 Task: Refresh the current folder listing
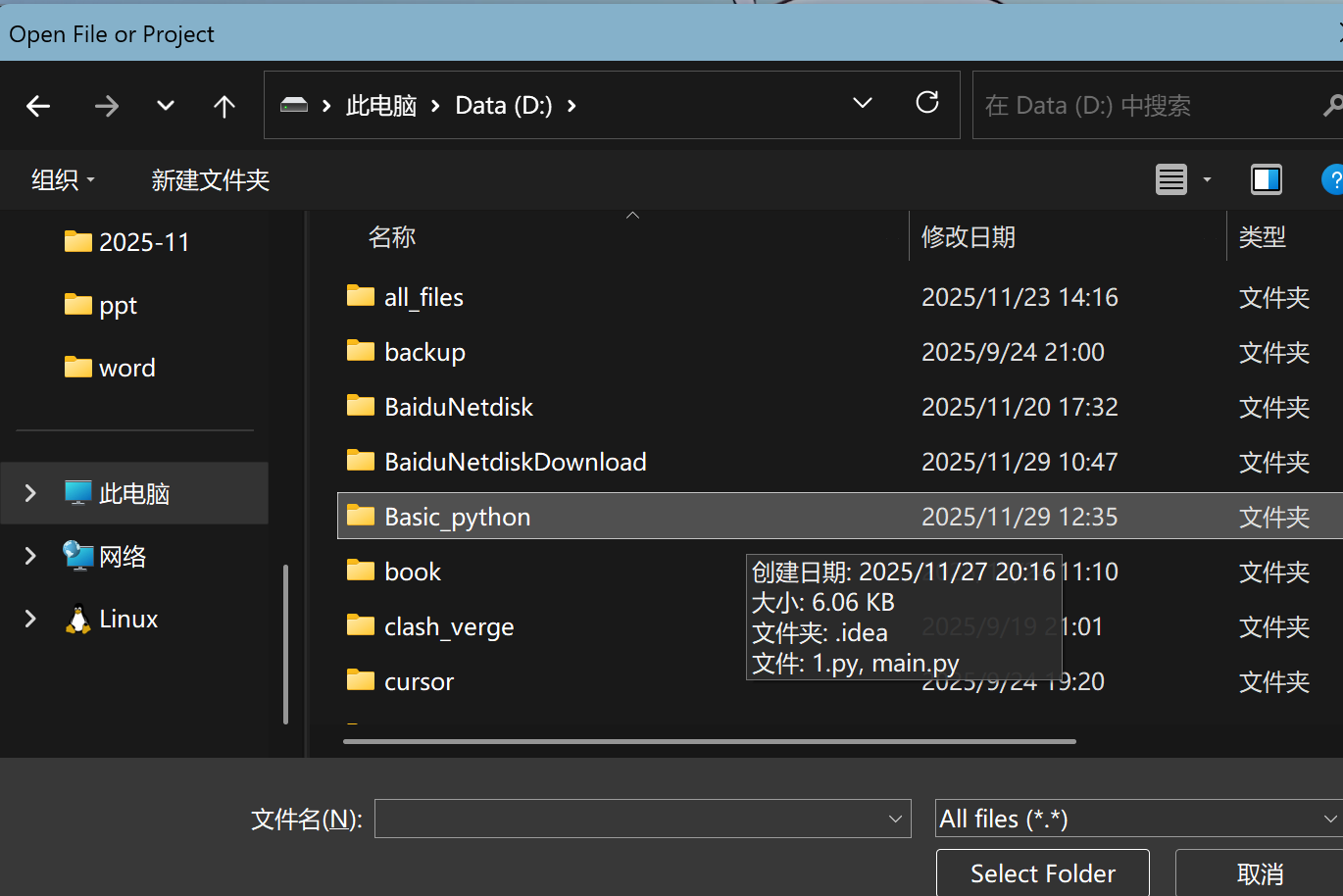[926, 103]
